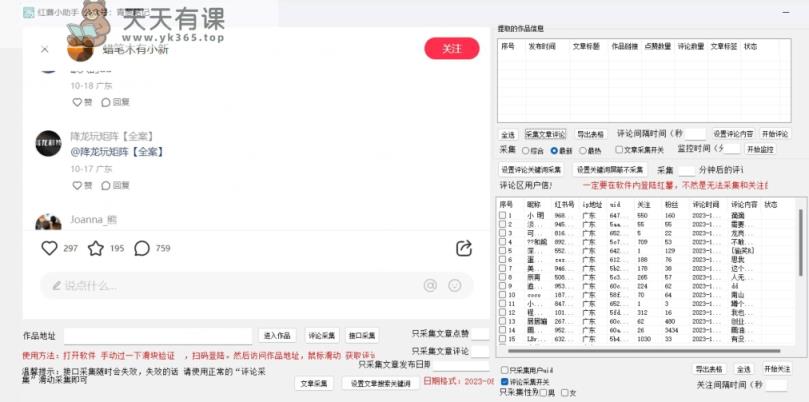The height and width of the screenshot is (402, 809).
Task: Enable the 文章采集开关 checkbox
Action: (x=619, y=150)
